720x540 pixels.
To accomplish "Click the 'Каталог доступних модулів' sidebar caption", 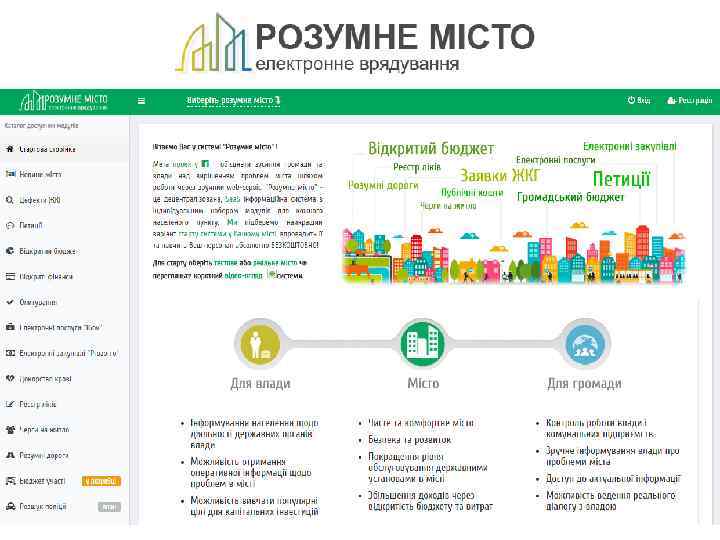I will [x=41, y=125].
